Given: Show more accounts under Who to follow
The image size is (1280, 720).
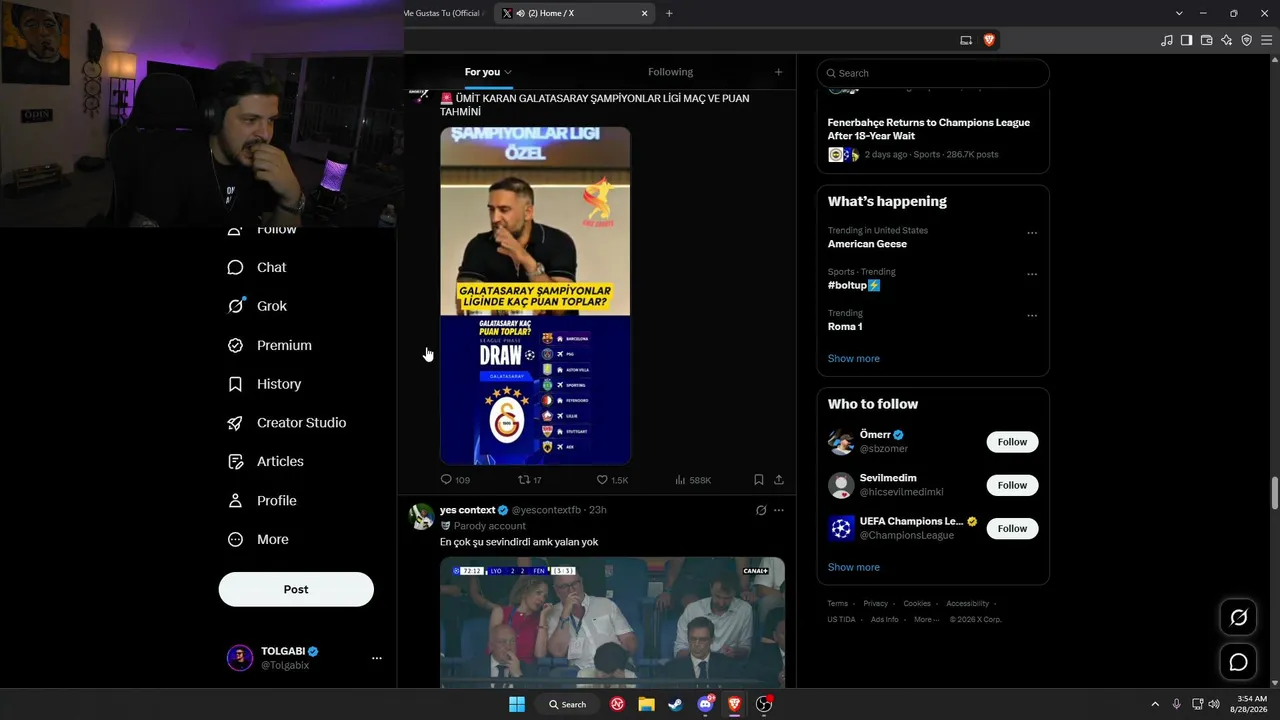Looking at the screenshot, I should tap(854, 568).
